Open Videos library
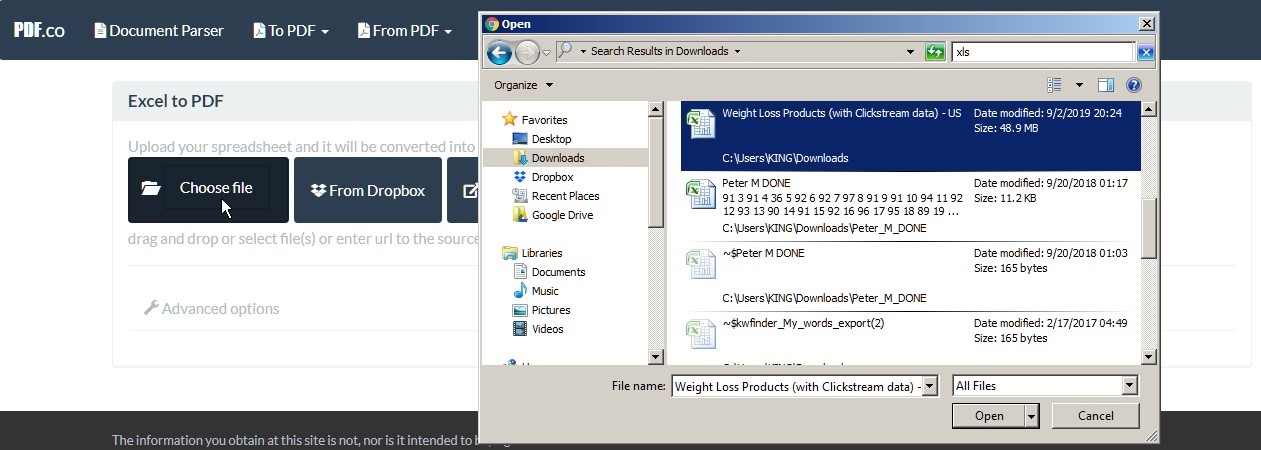 pos(548,329)
